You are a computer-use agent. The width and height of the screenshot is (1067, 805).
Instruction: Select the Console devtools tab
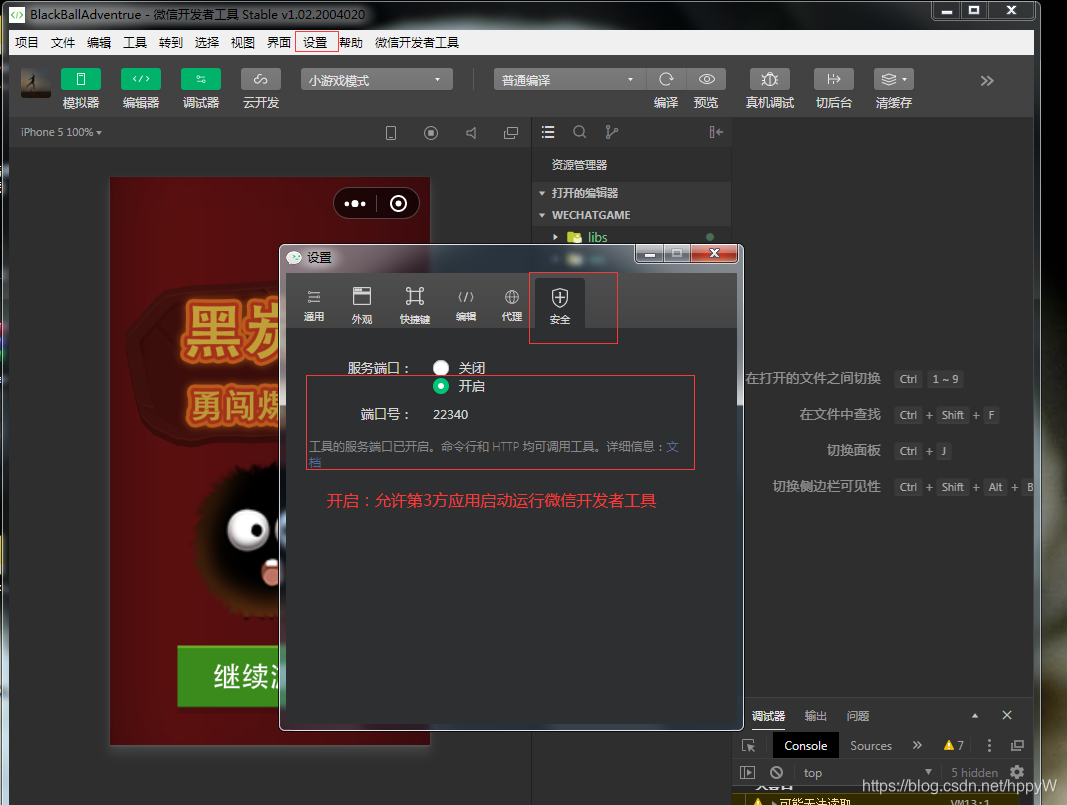click(x=806, y=746)
